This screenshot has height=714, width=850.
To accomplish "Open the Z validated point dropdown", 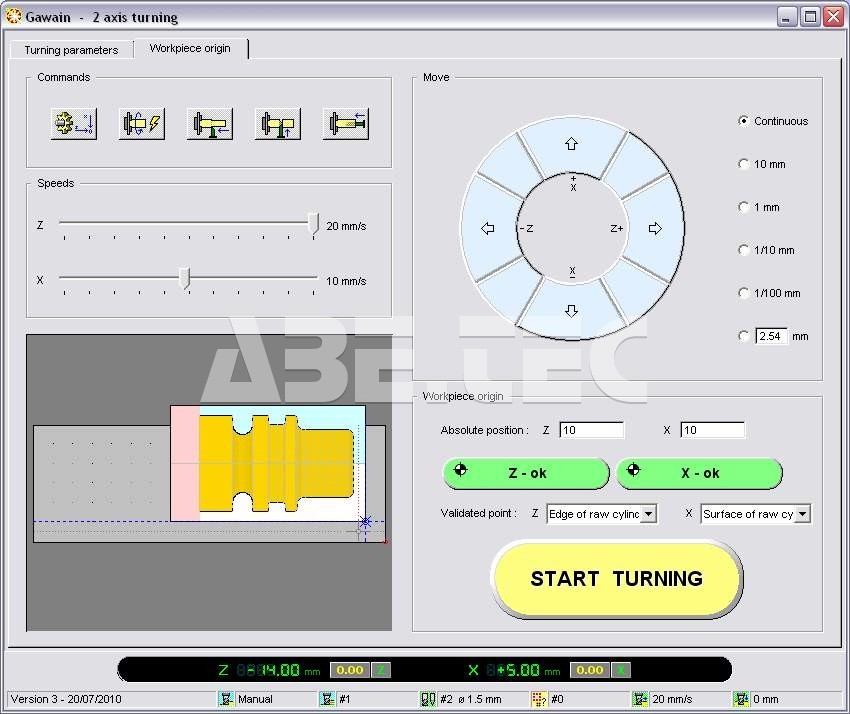I will pos(648,514).
